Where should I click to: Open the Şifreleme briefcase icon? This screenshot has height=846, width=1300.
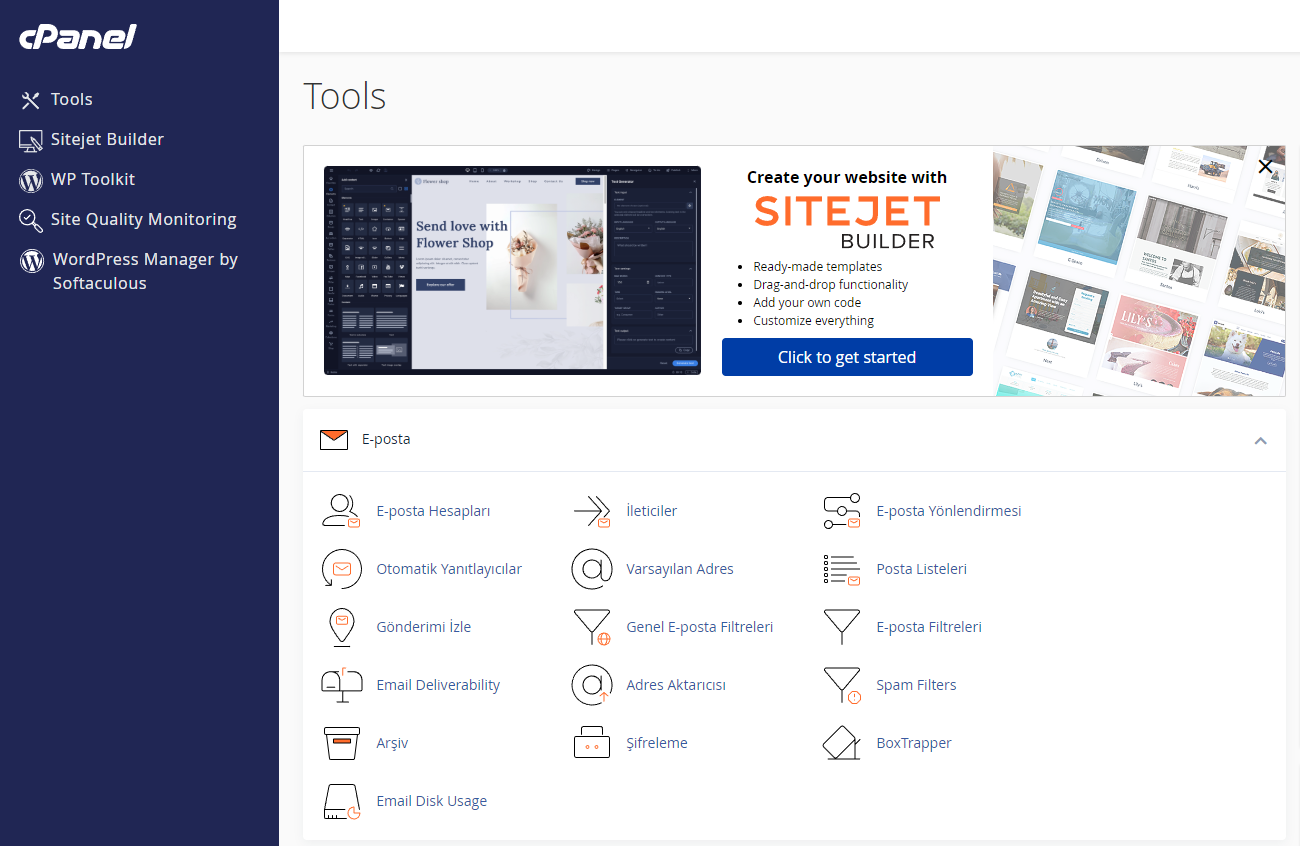click(592, 742)
